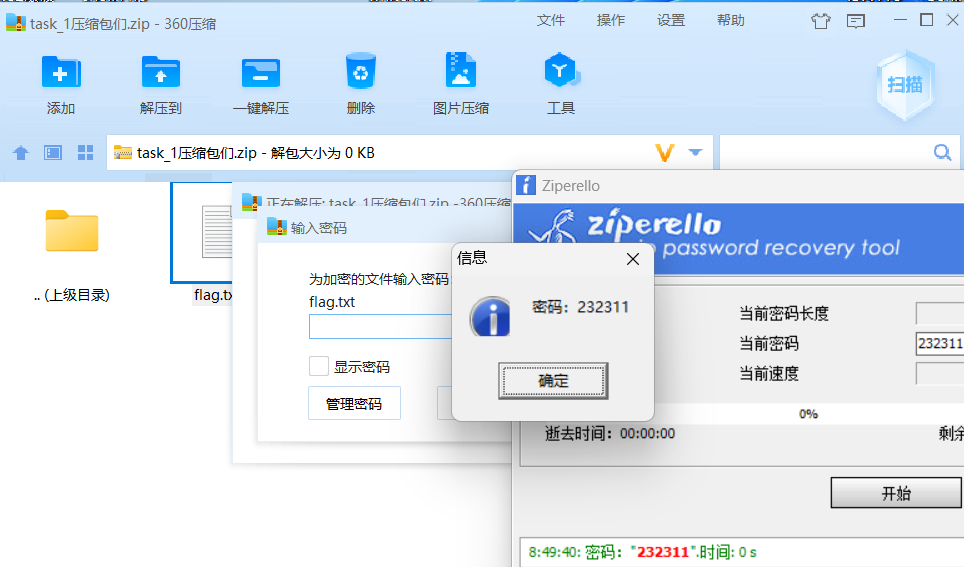This screenshot has width=964, height=567.
Task: Go up one directory with the arrow icon
Action: tap(21, 153)
